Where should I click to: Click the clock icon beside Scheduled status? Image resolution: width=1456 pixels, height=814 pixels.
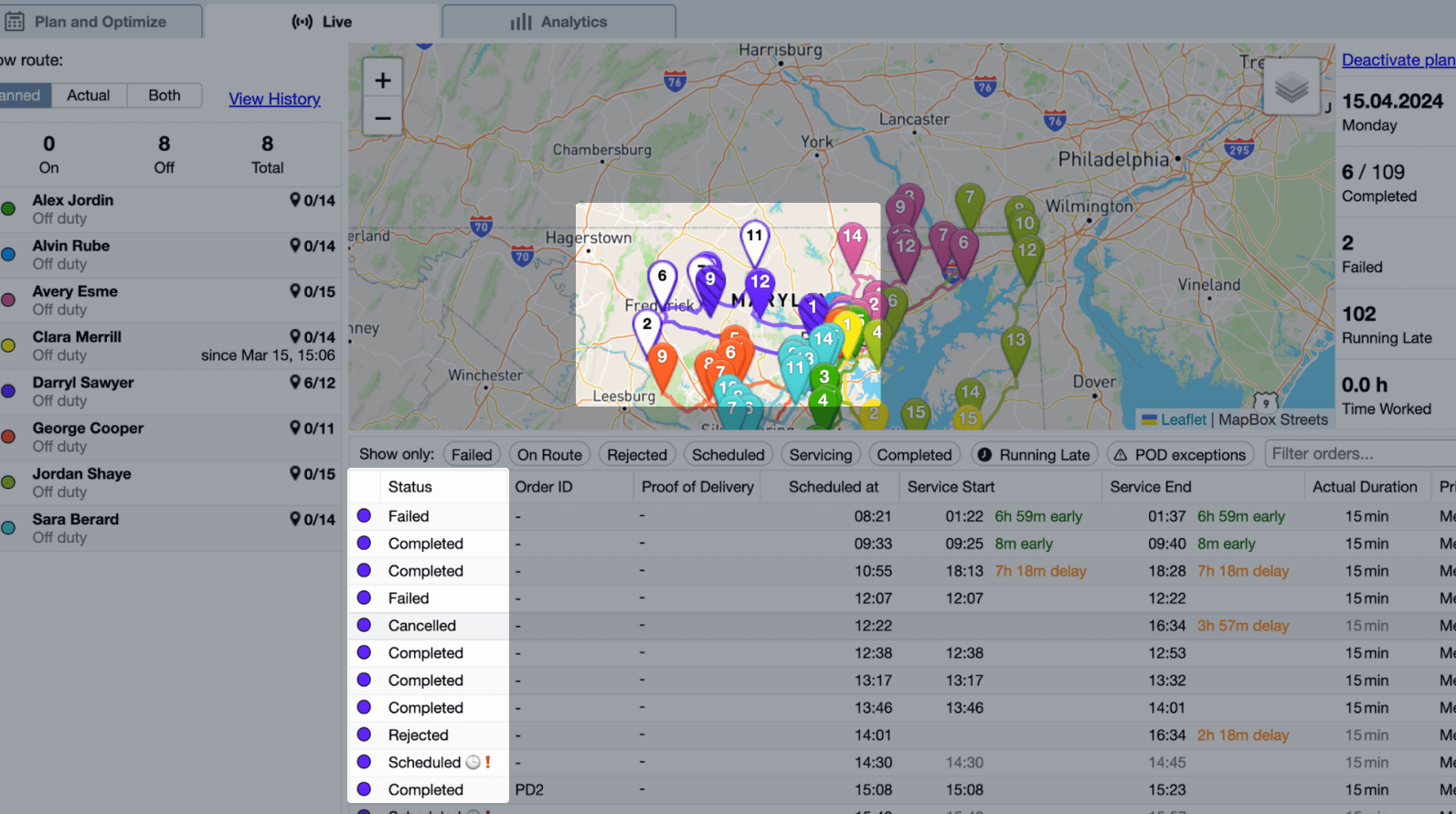[473, 762]
